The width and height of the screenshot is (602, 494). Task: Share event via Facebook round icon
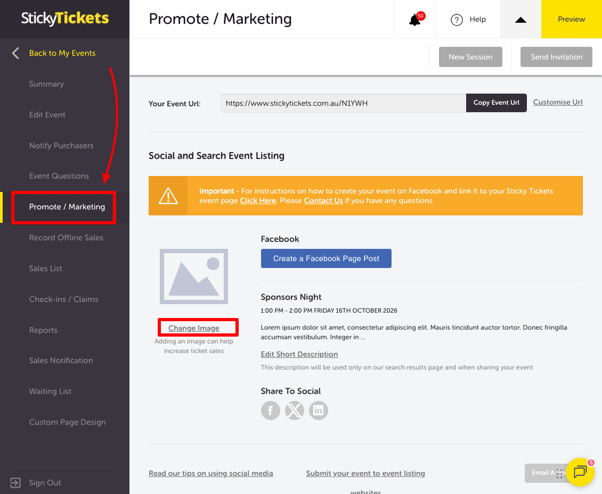(270, 410)
